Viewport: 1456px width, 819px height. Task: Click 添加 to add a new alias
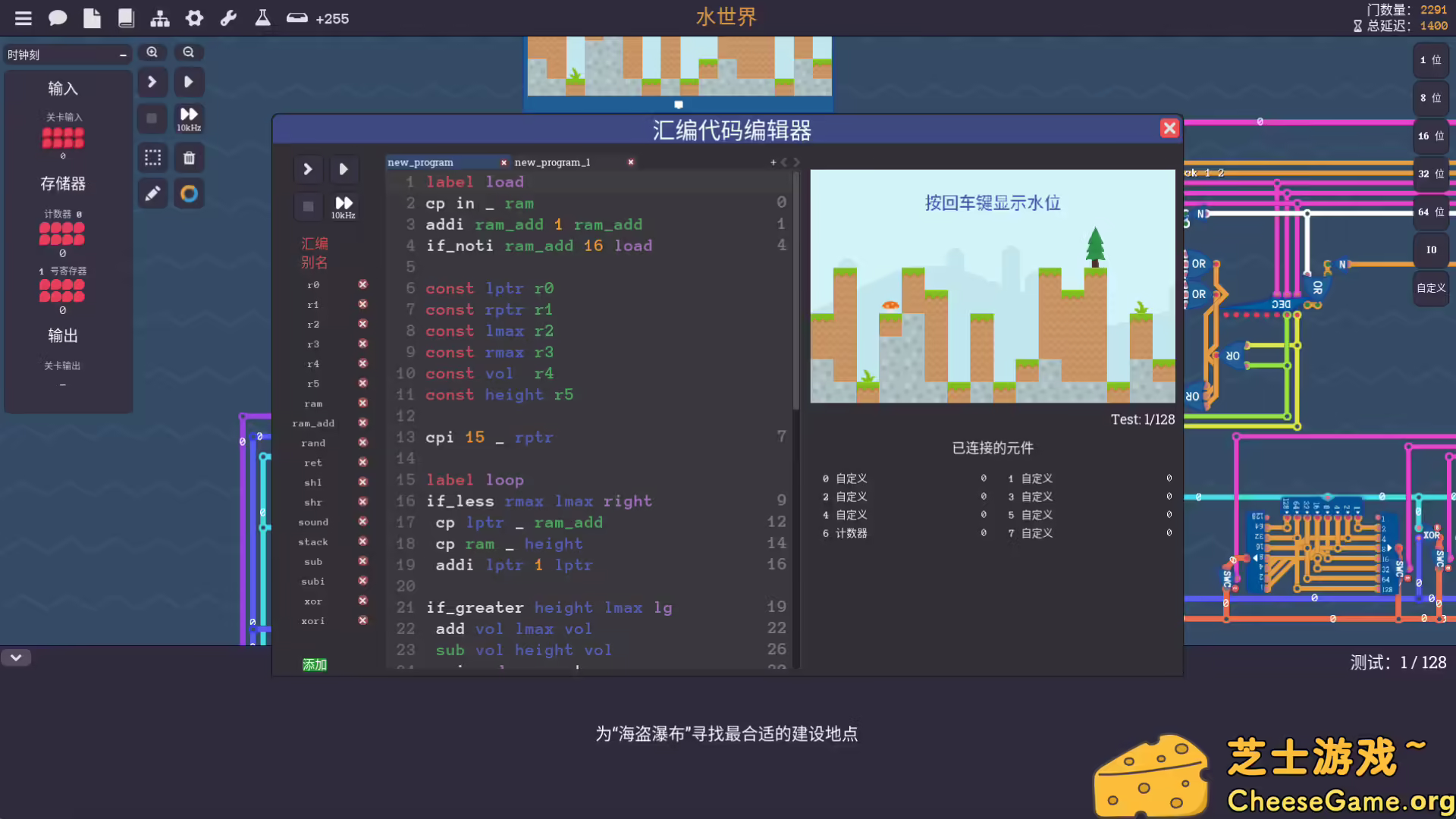[x=313, y=664]
